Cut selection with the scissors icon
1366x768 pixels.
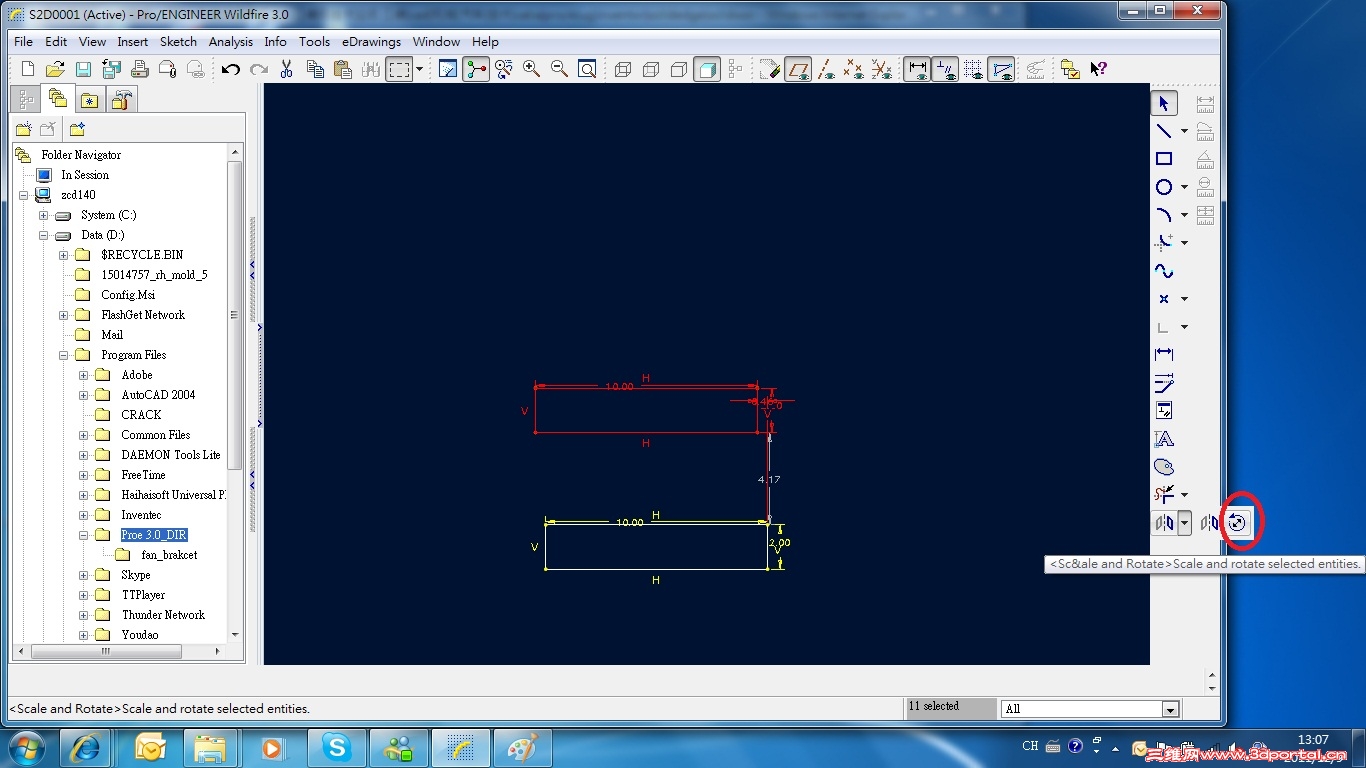[x=287, y=69]
